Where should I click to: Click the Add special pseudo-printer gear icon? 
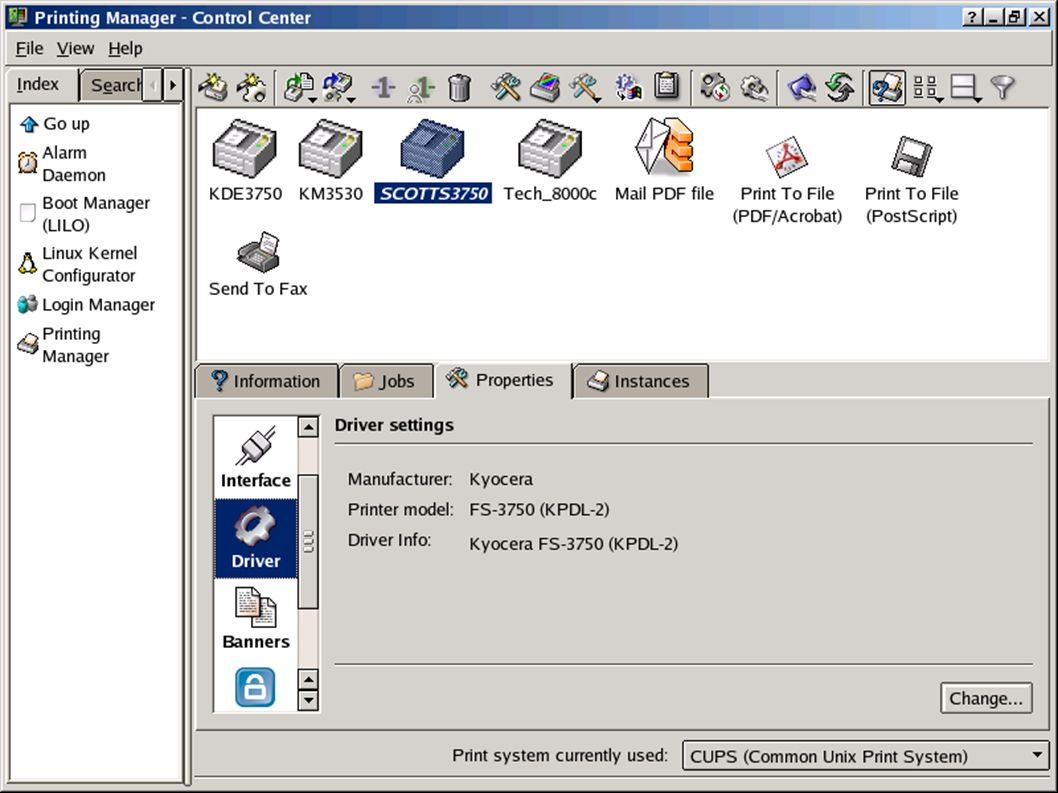click(x=251, y=88)
